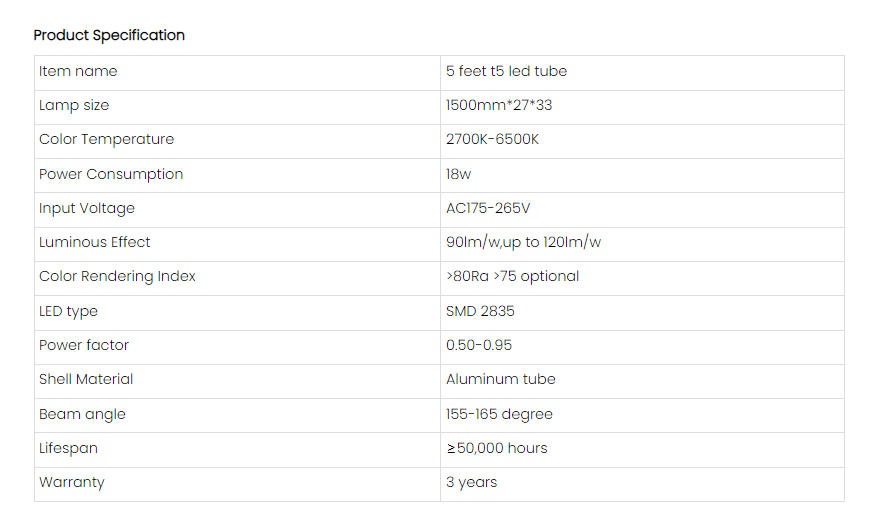
Task: Click the 0.50-0.95 power factor value
Action: tap(479, 345)
